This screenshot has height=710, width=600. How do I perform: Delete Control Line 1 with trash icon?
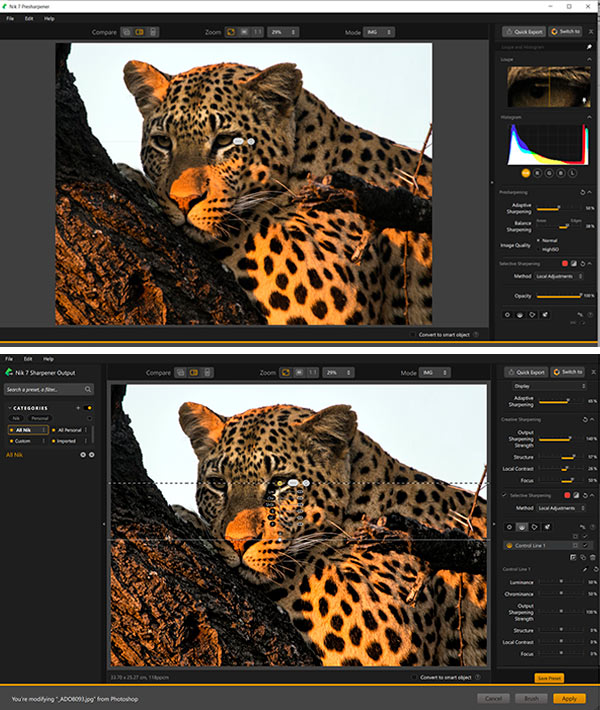click(x=590, y=556)
